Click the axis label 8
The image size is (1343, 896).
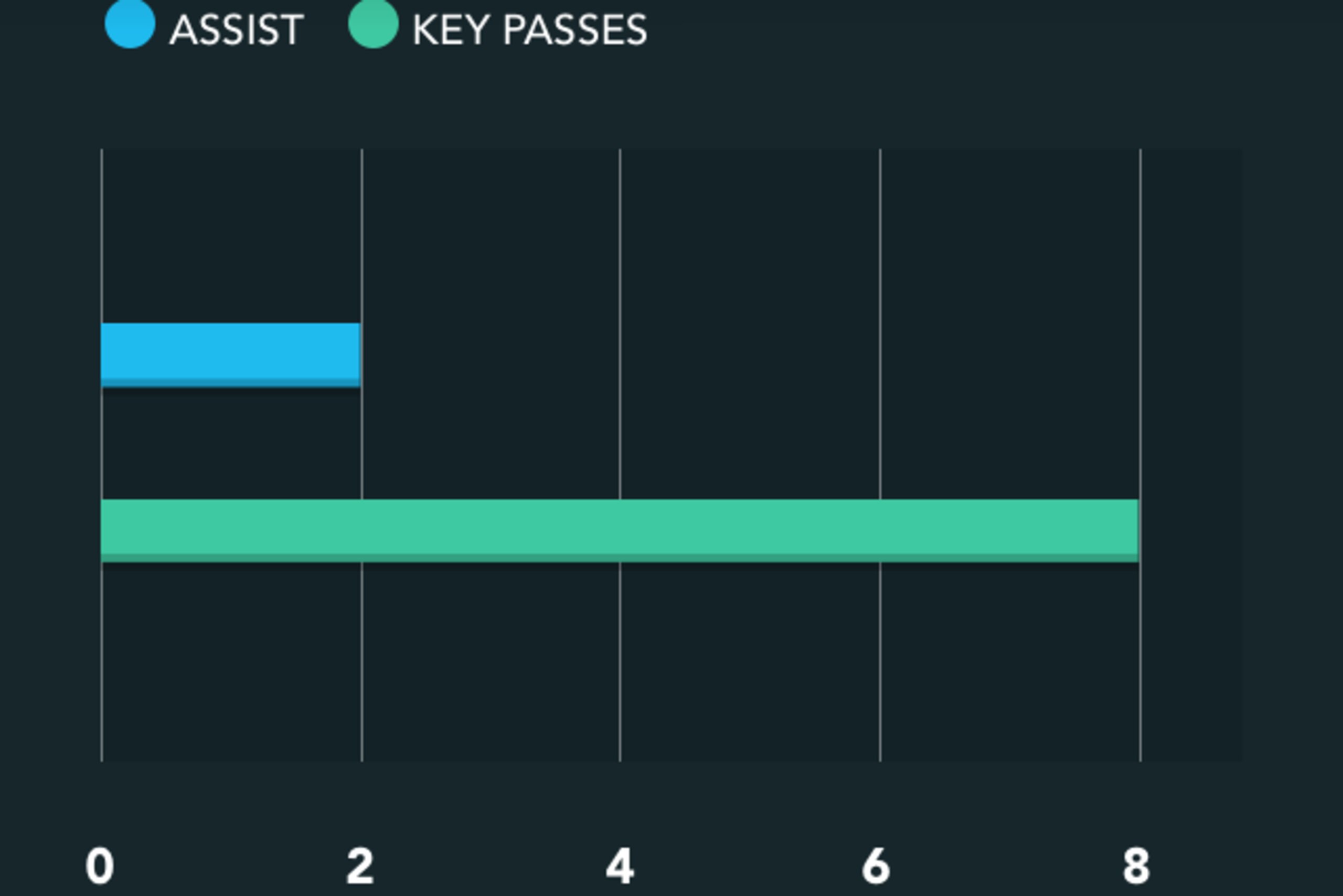(1136, 866)
